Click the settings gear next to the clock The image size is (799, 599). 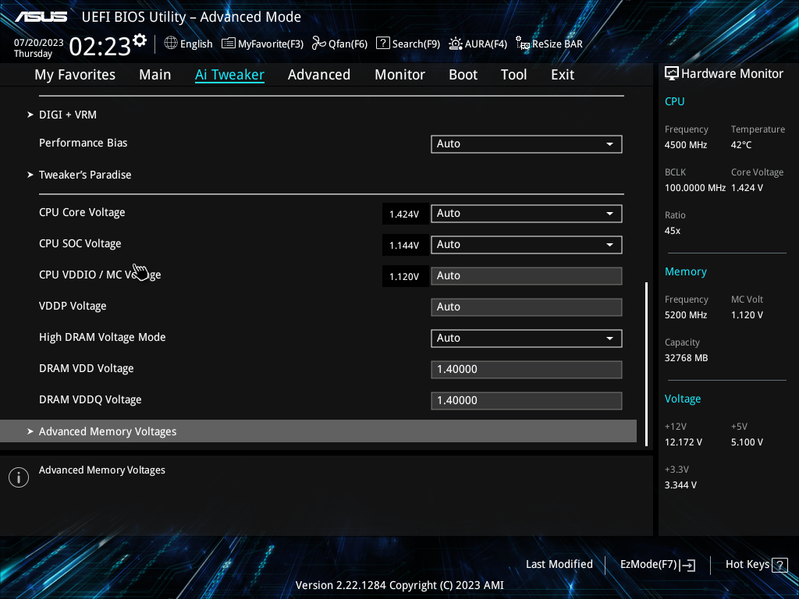[140, 40]
